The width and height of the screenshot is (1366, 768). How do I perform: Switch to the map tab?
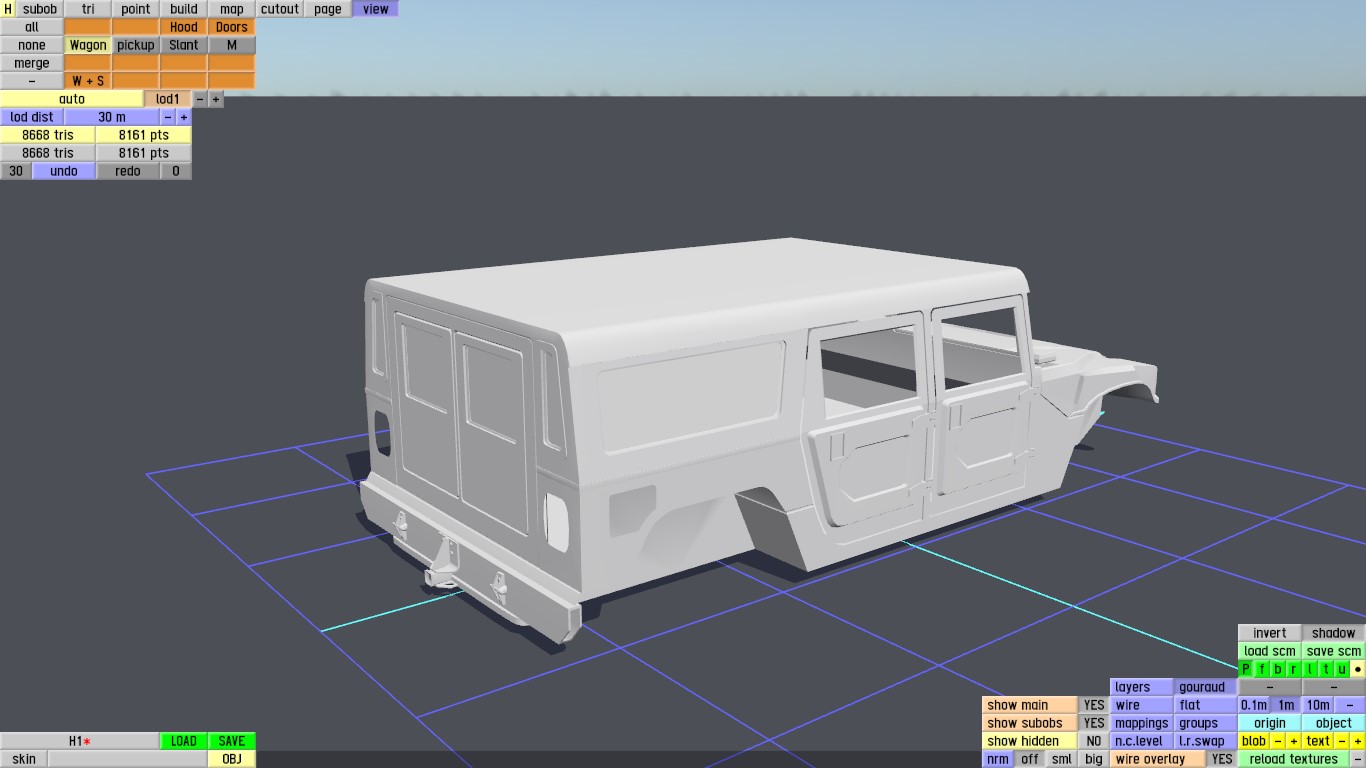tap(232, 9)
